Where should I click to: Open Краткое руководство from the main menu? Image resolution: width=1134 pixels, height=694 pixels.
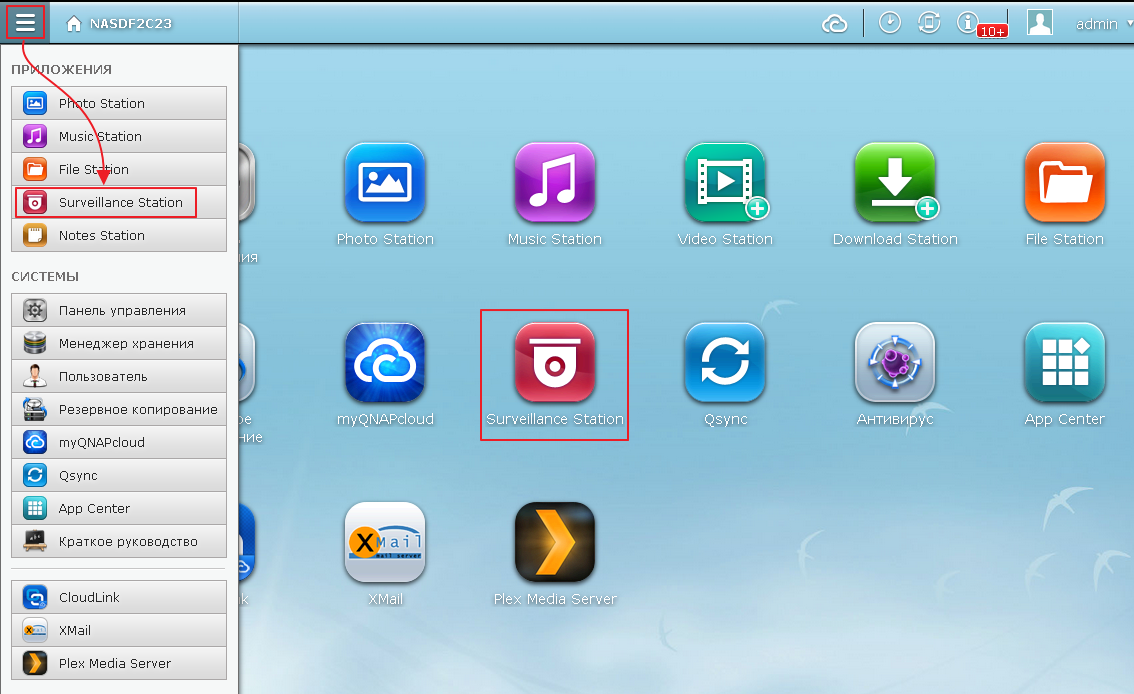(x=119, y=541)
